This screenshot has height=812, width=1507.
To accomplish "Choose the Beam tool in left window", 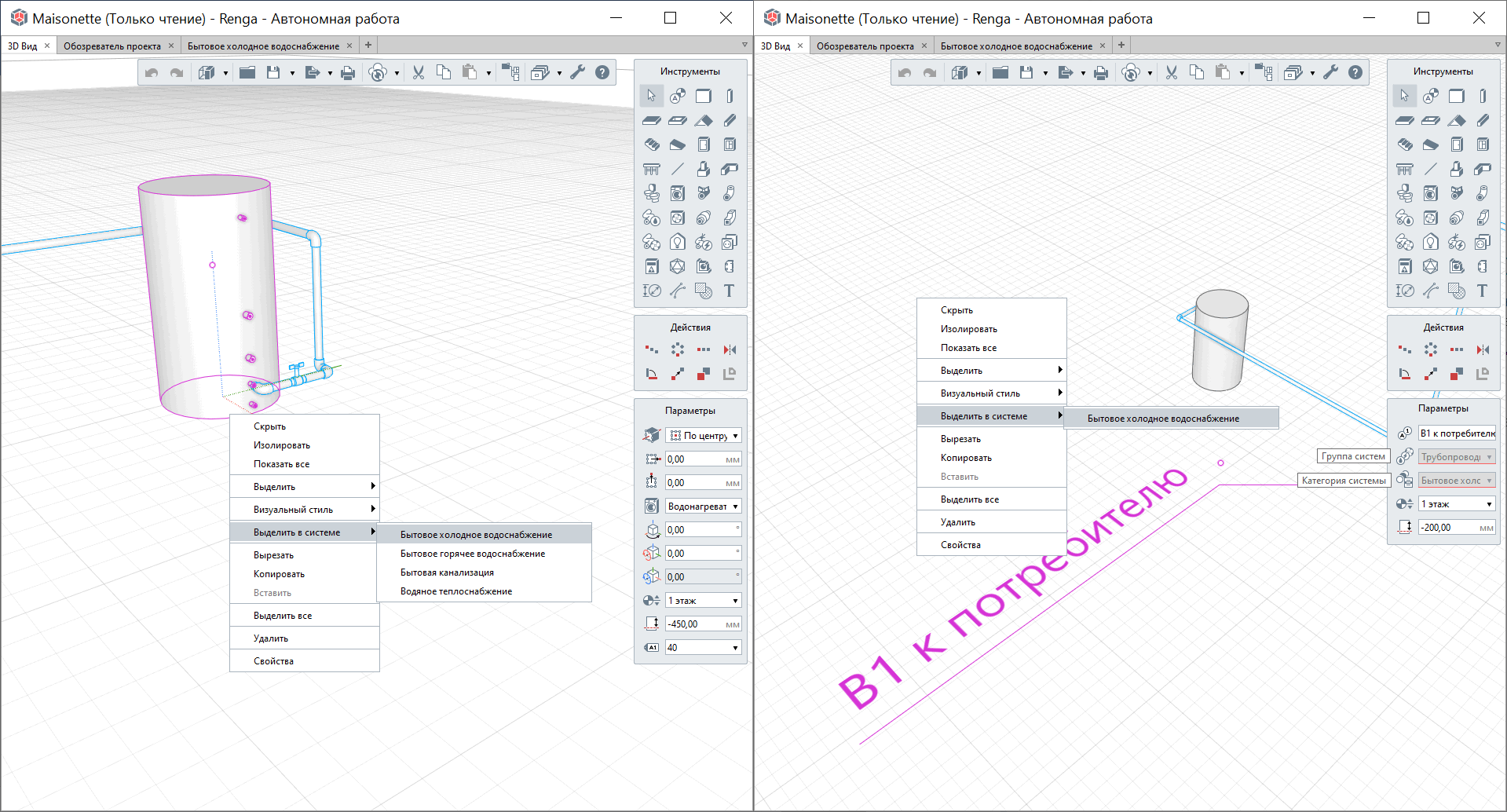I will click(730, 120).
